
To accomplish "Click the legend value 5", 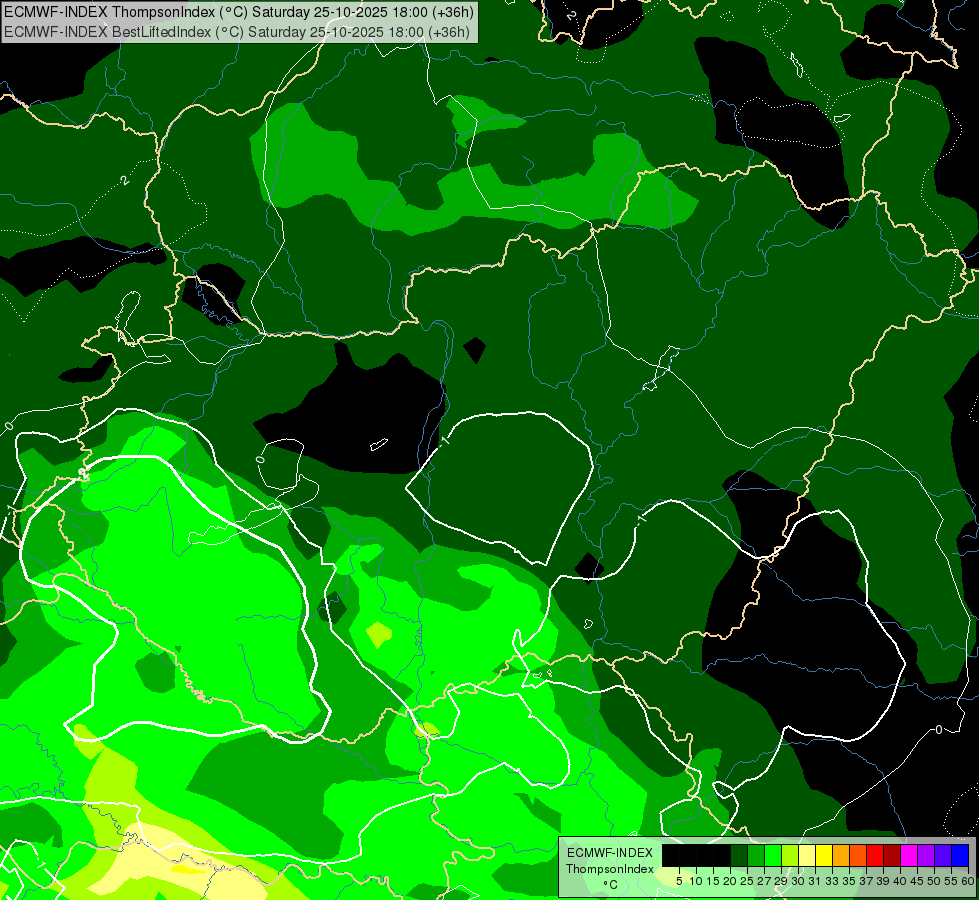I will click(679, 881).
